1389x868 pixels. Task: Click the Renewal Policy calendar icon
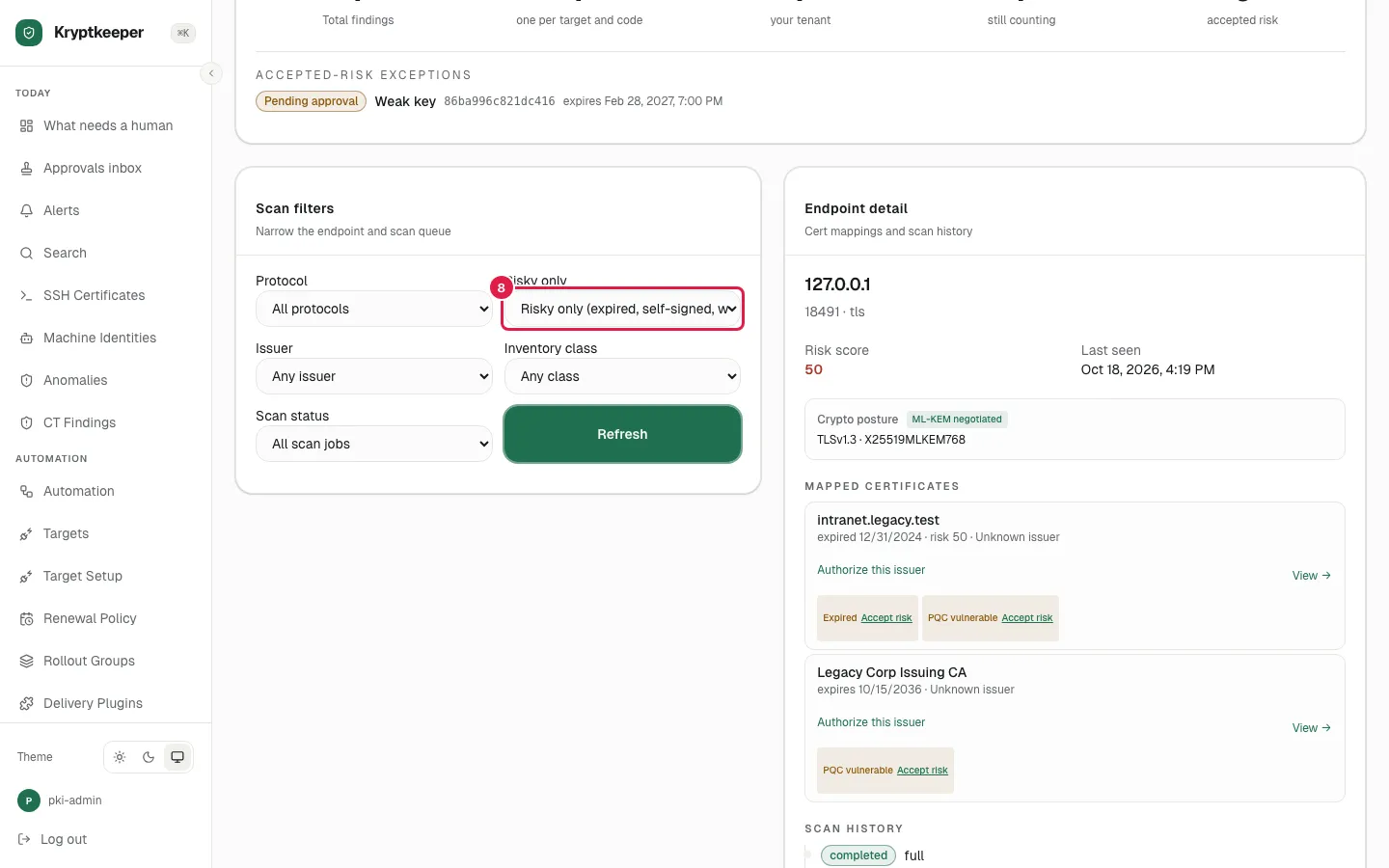(x=26, y=618)
